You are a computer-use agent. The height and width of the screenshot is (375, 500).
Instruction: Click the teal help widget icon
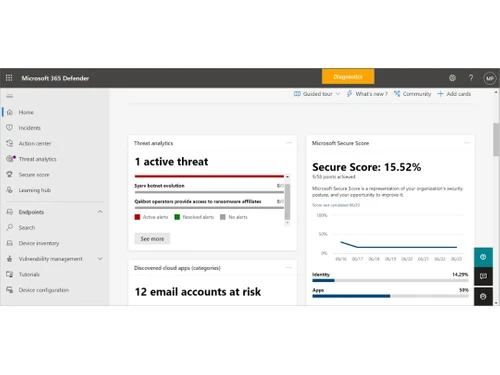(x=483, y=257)
